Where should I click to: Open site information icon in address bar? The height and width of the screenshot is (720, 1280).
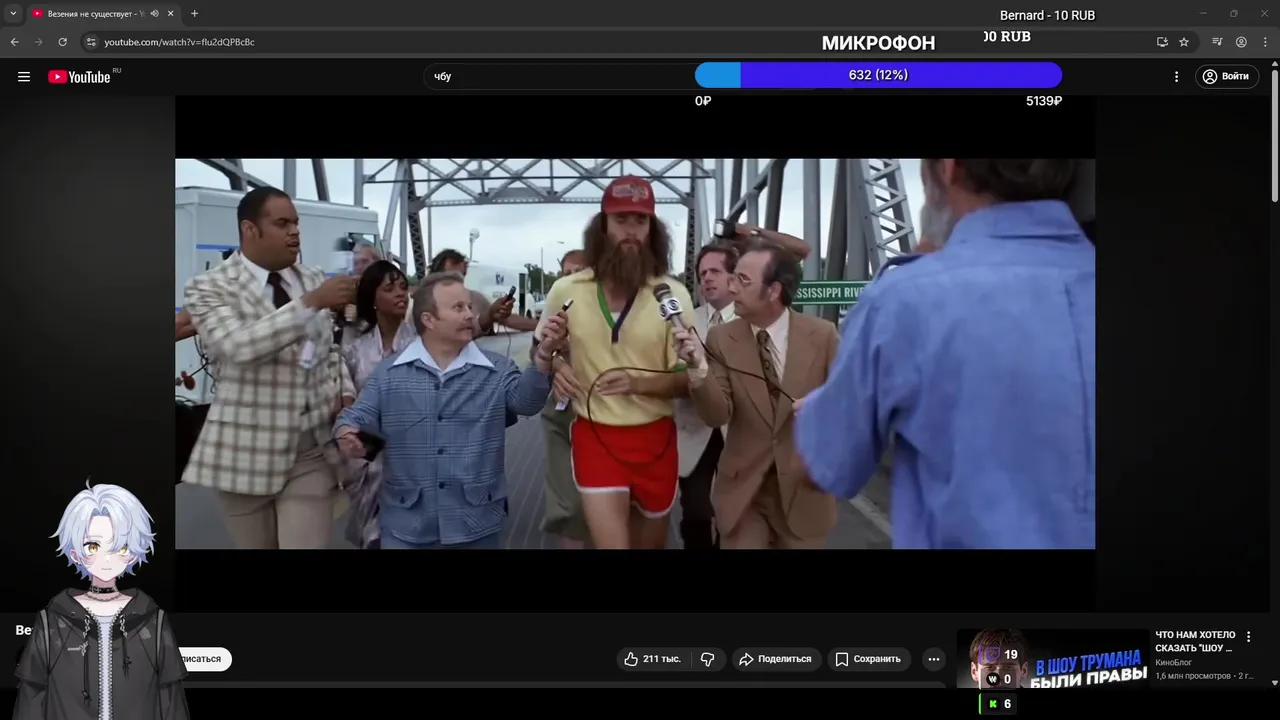click(x=90, y=42)
